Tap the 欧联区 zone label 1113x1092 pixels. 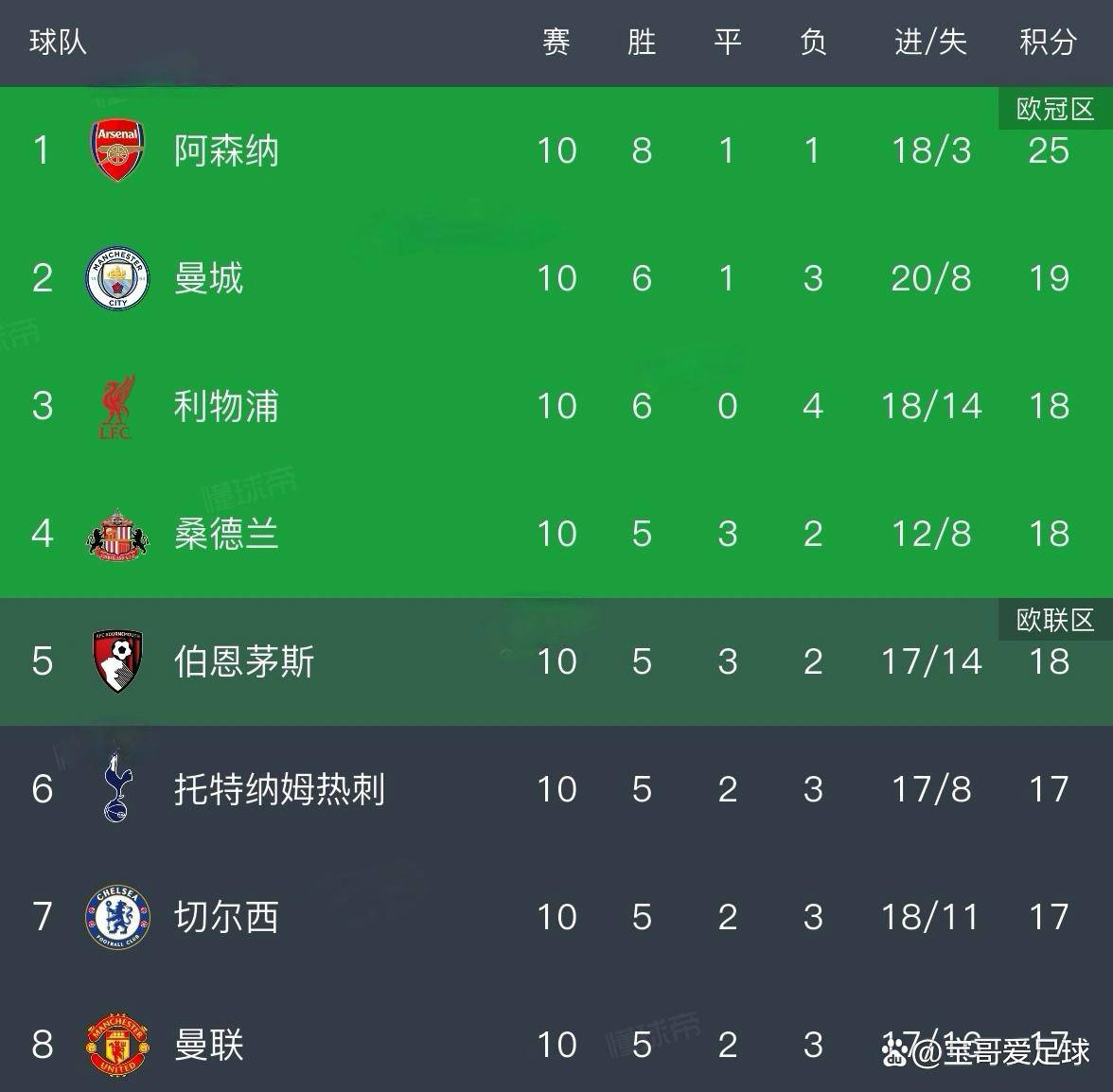tap(1055, 620)
